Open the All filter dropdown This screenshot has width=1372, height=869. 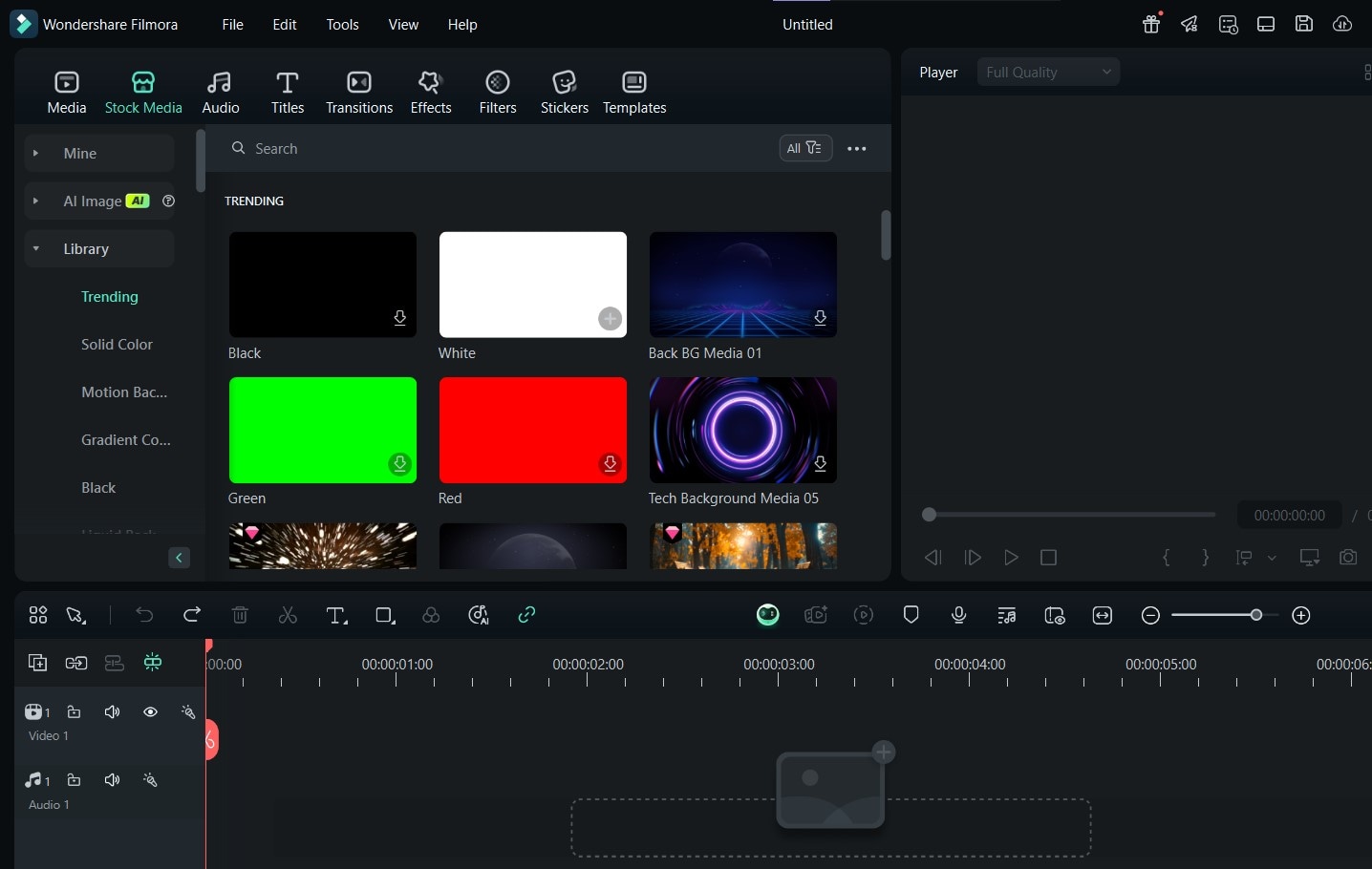(805, 148)
